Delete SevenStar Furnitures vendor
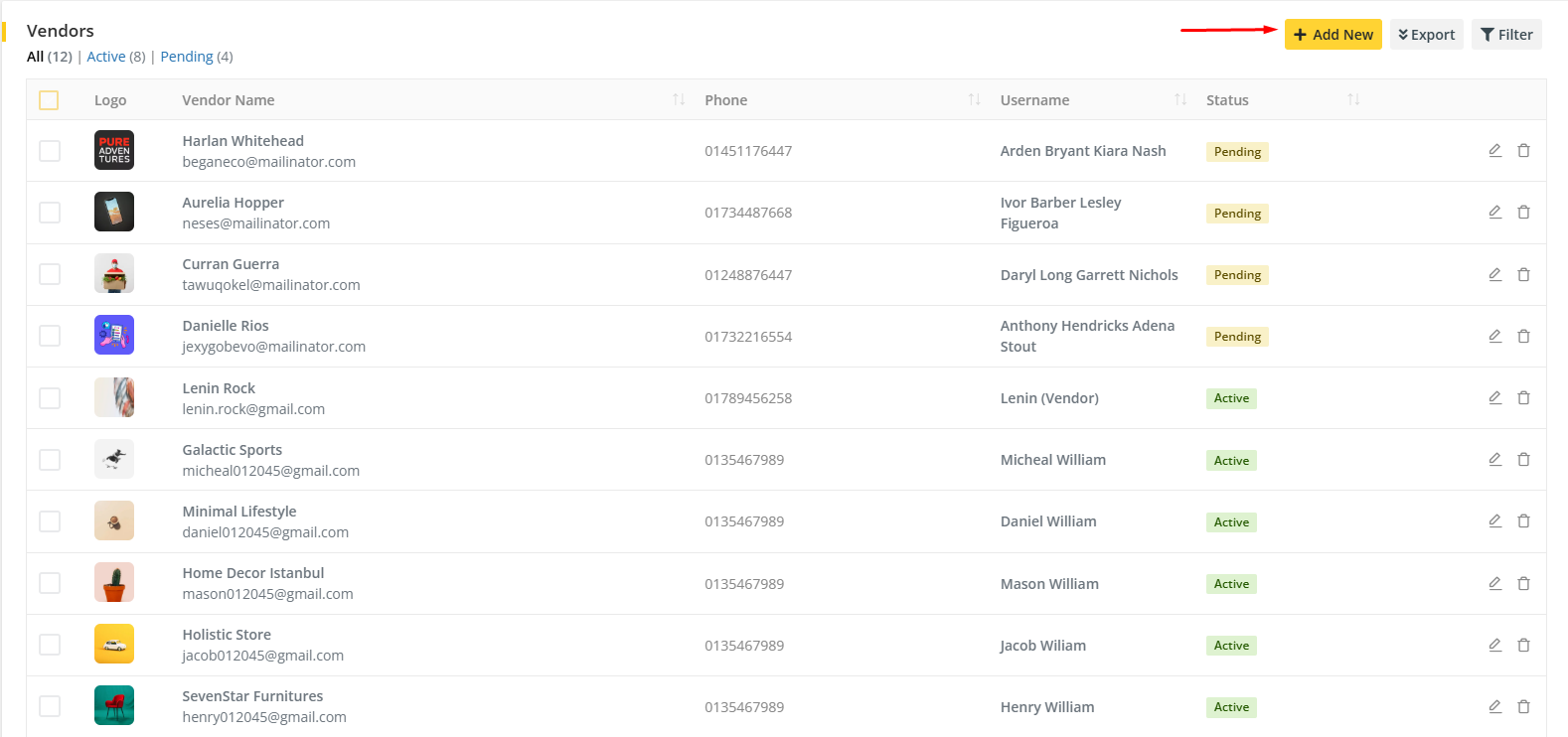This screenshot has width=1568, height=737. 1523,707
